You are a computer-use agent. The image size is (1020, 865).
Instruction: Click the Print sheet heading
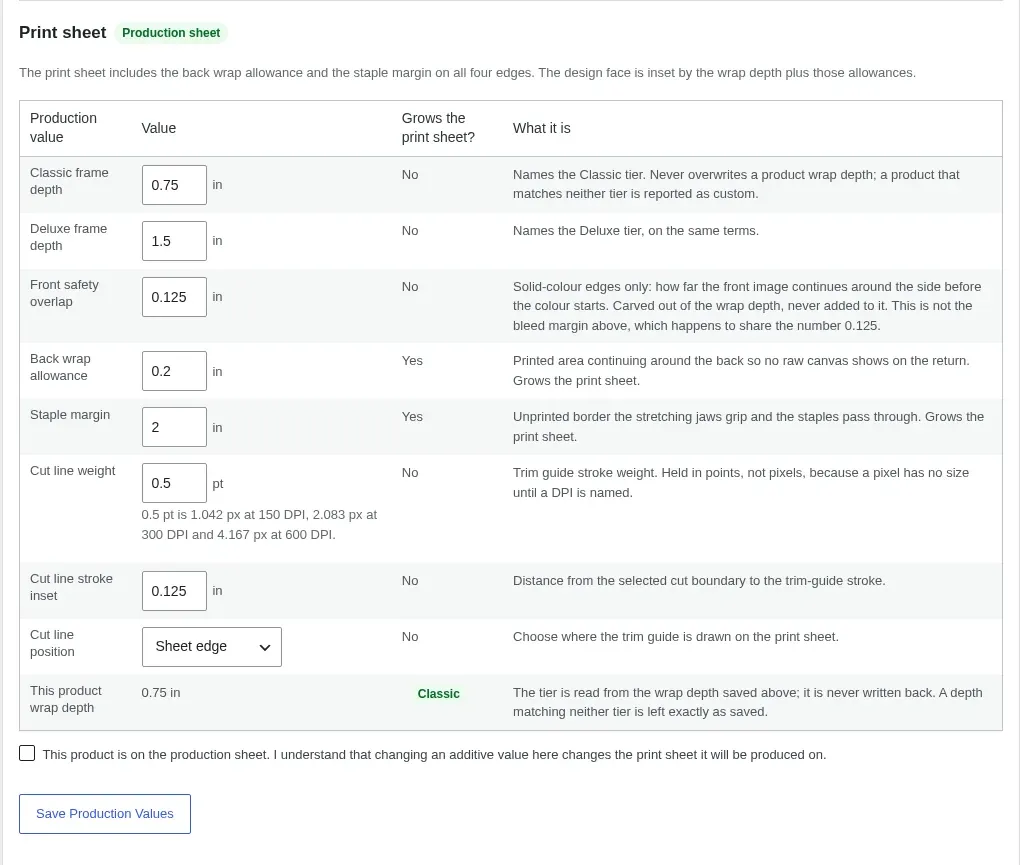pos(62,33)
